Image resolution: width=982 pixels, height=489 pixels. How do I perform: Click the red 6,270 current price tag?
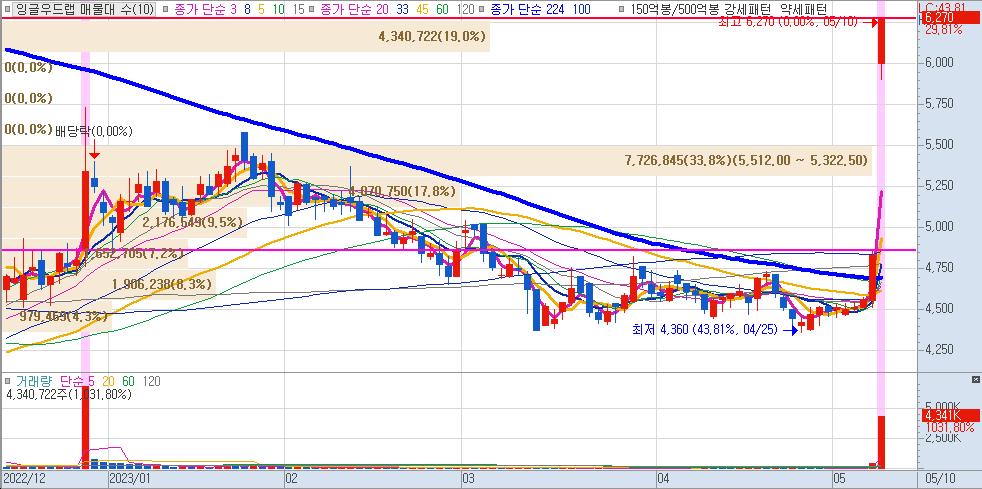951,18
